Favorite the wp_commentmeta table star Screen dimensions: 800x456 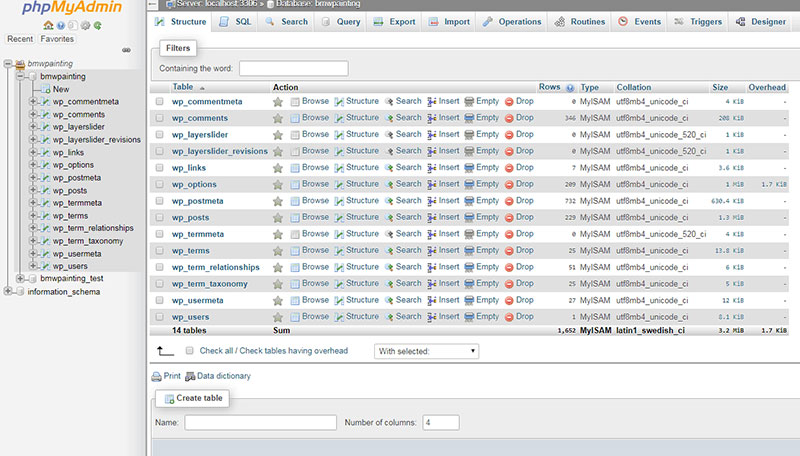[x=278, y=102]
